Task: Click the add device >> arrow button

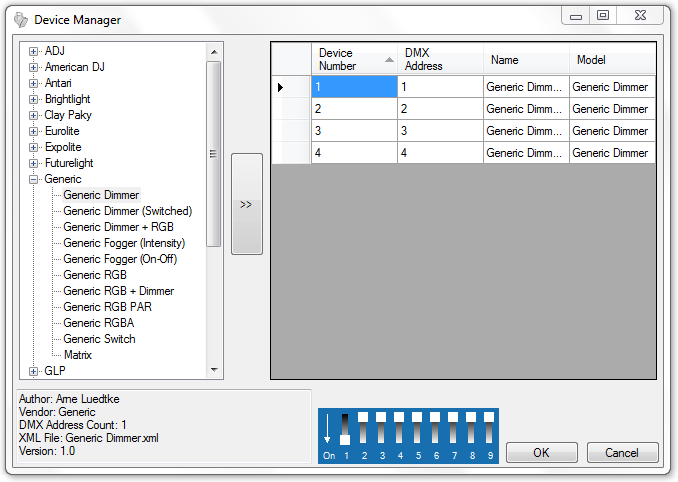Action: click(x=246, y=204)
